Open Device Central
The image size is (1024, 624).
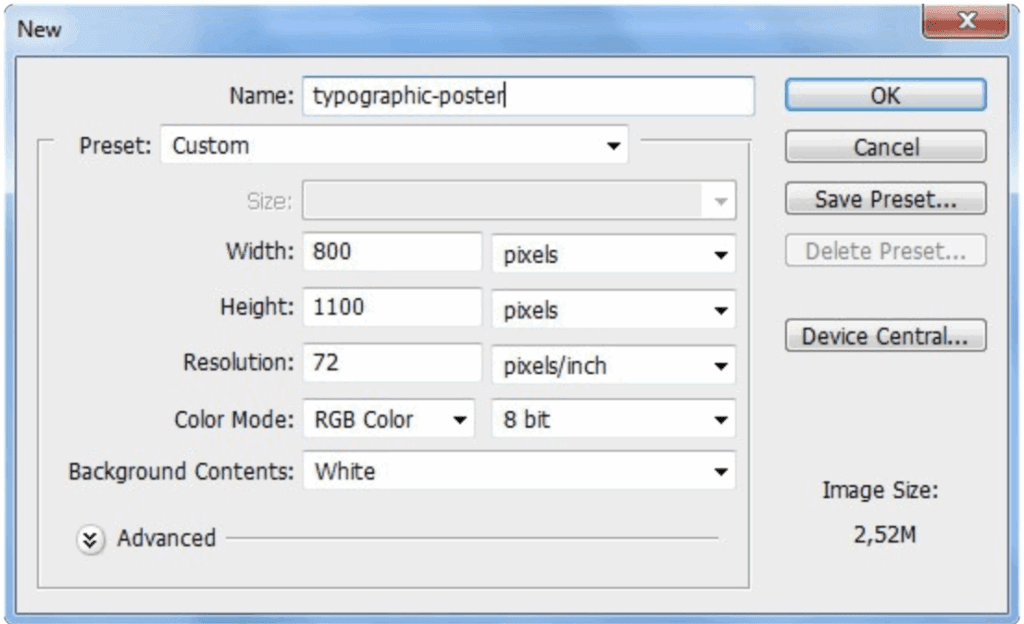point(885,336)
